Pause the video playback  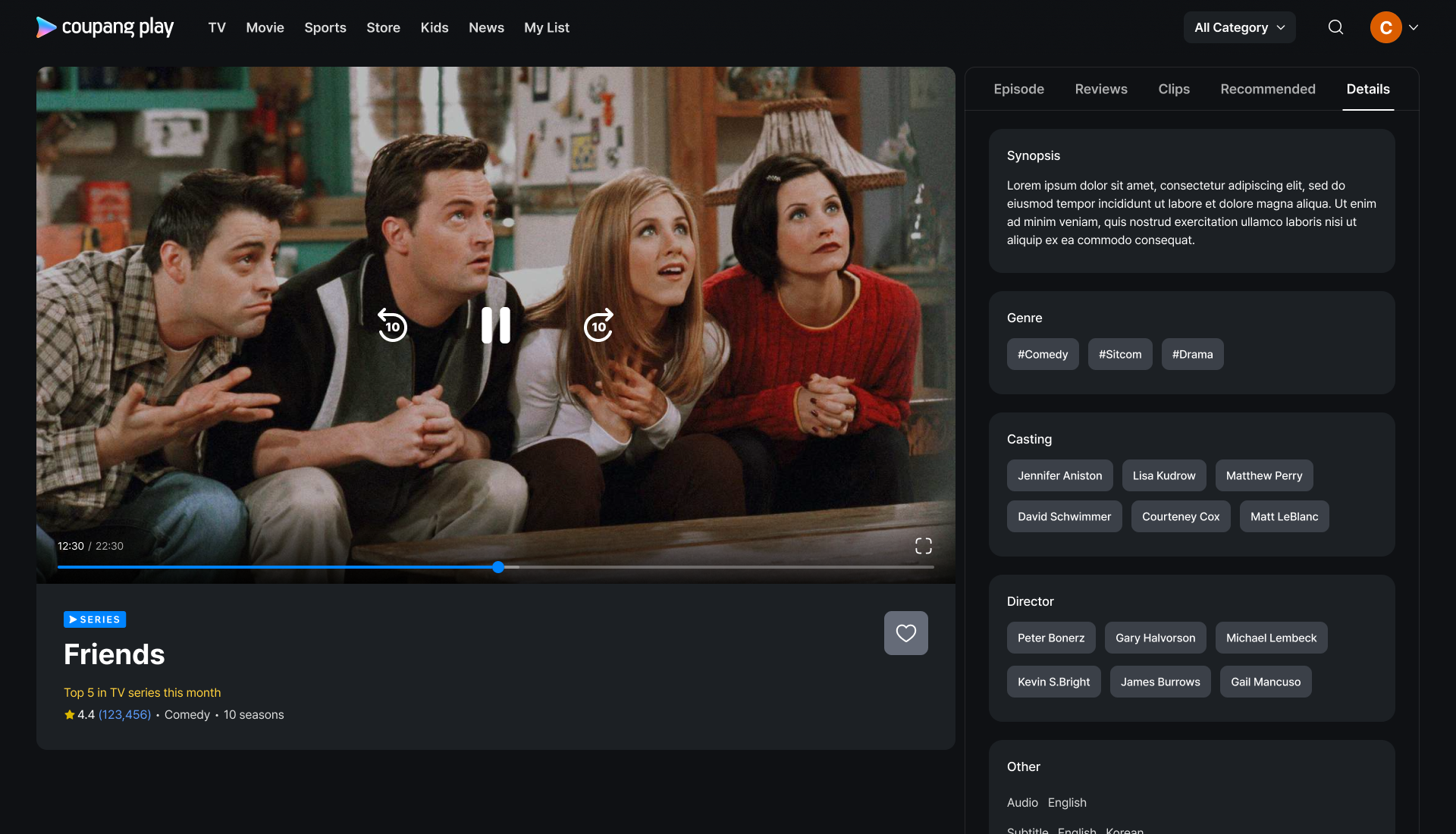496,325
